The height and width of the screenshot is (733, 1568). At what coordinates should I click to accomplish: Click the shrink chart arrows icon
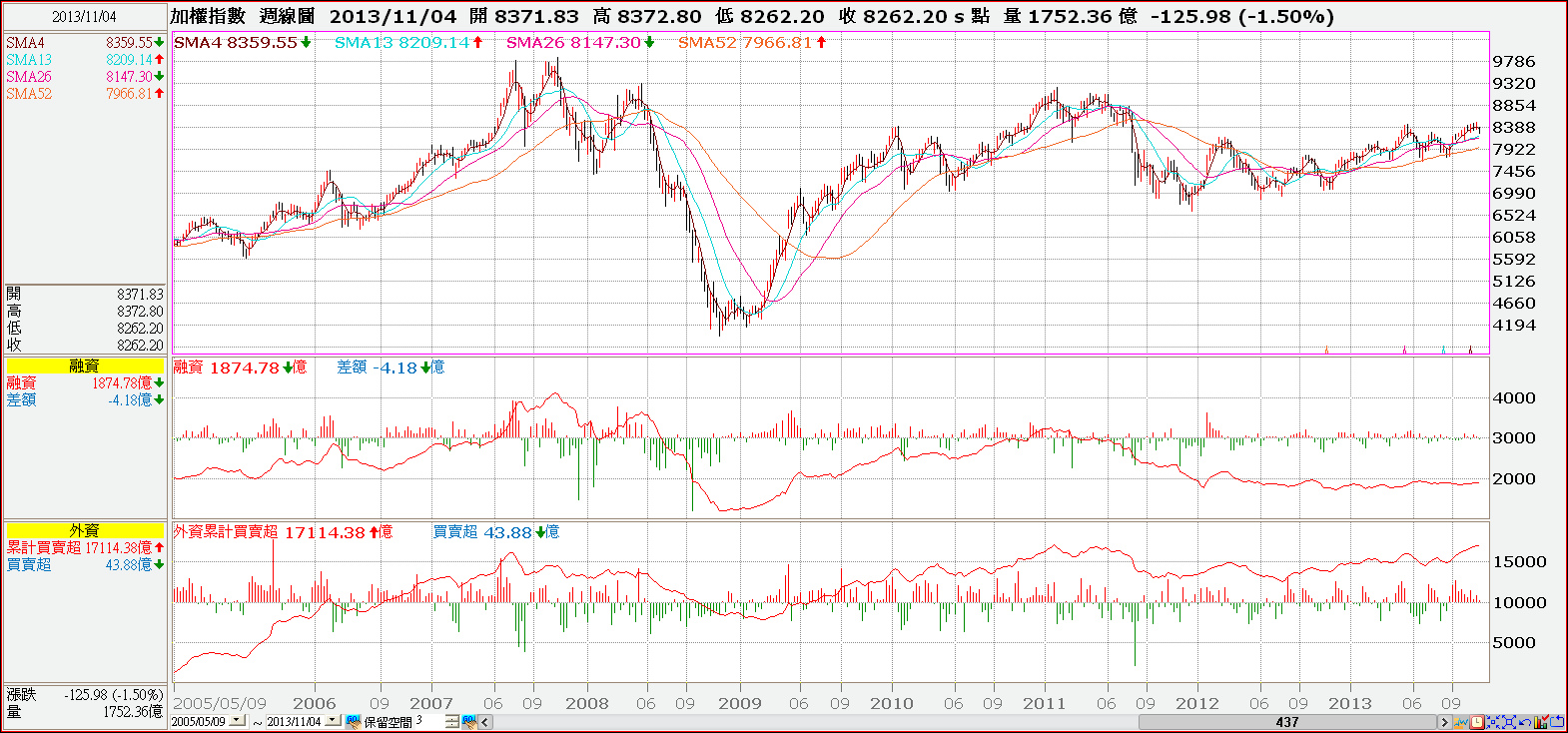click(x=1493, y=722)
